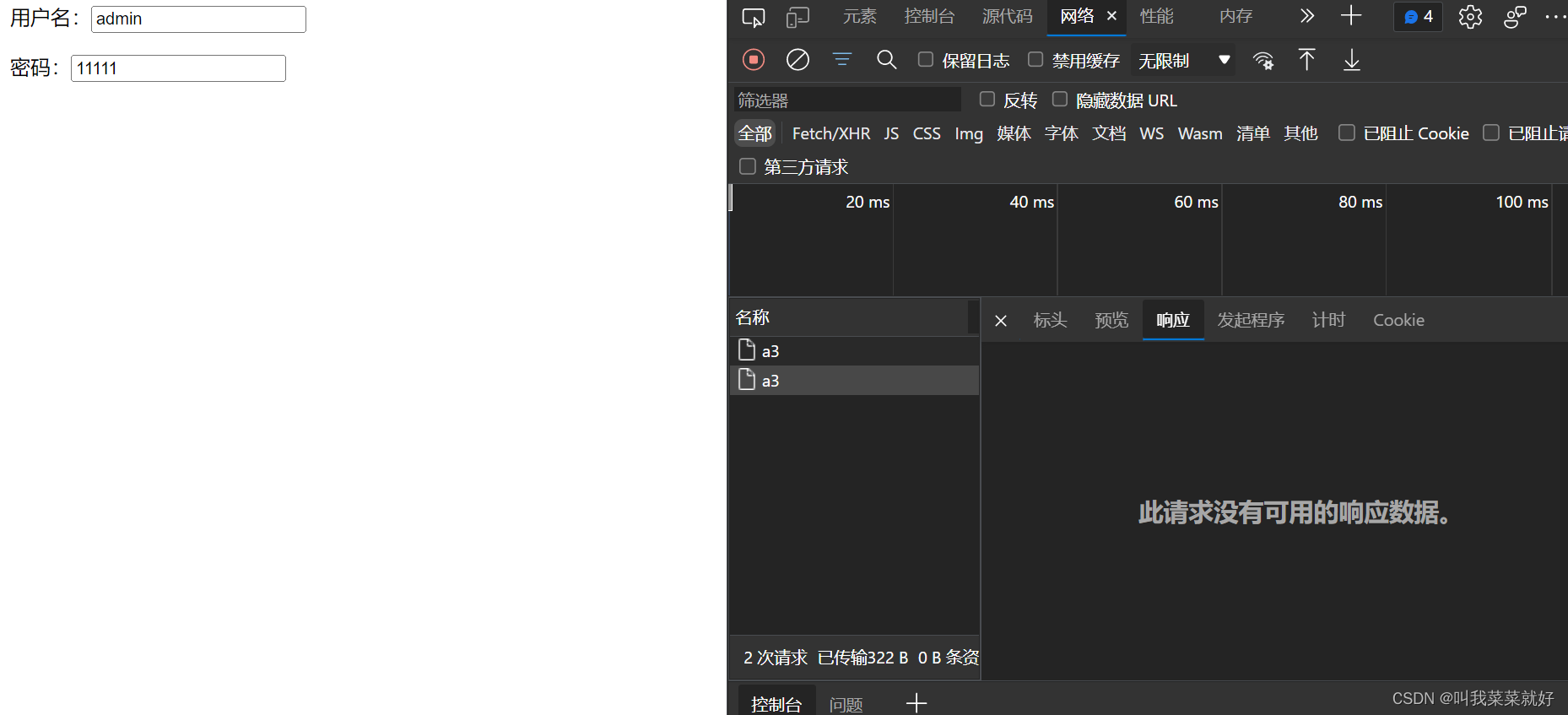Enable Disable cache checkbox
The image size is (1568, 715).
(1035, 60)
